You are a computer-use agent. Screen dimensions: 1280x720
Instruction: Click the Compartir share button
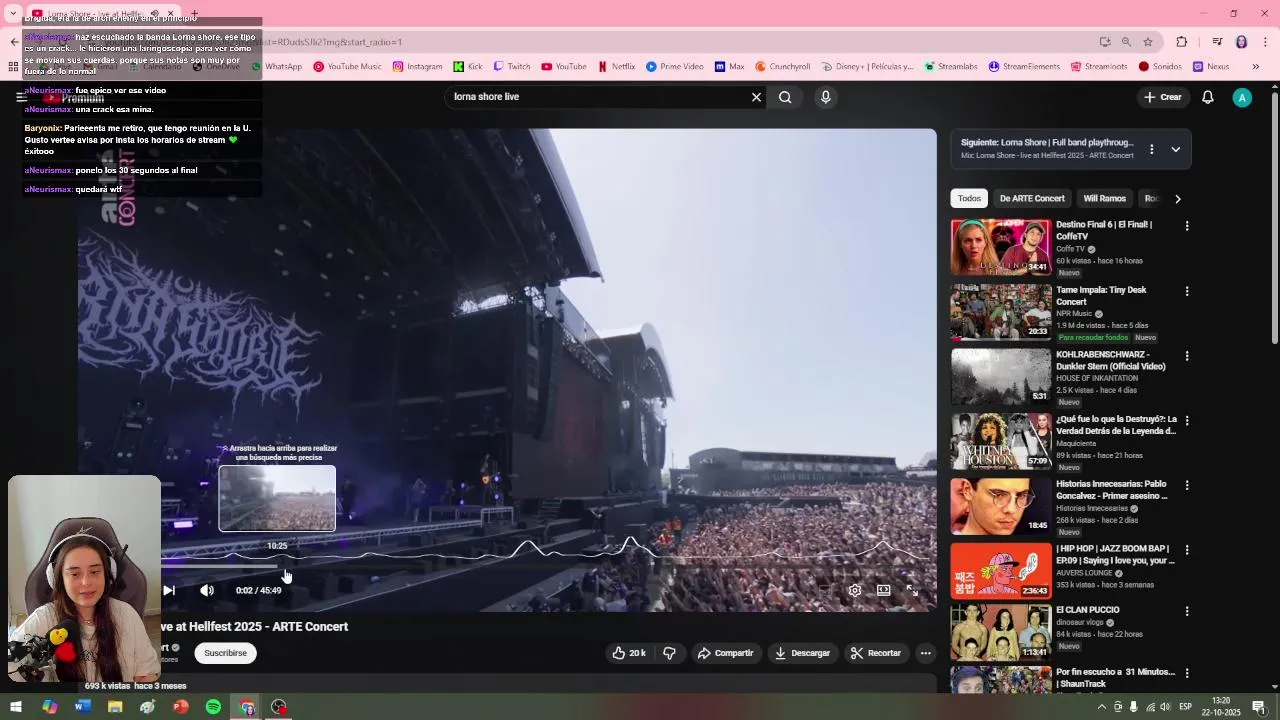coord(726,653)
